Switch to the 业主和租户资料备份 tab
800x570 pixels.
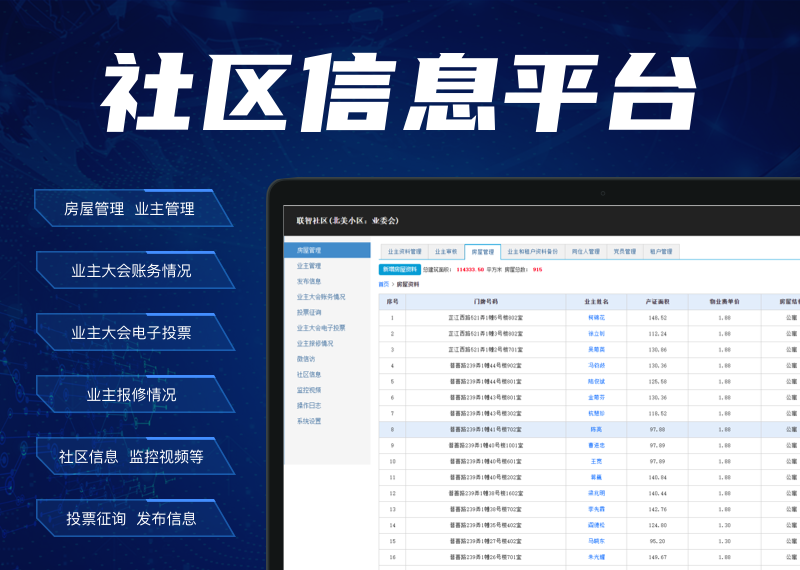coord(533,252)
